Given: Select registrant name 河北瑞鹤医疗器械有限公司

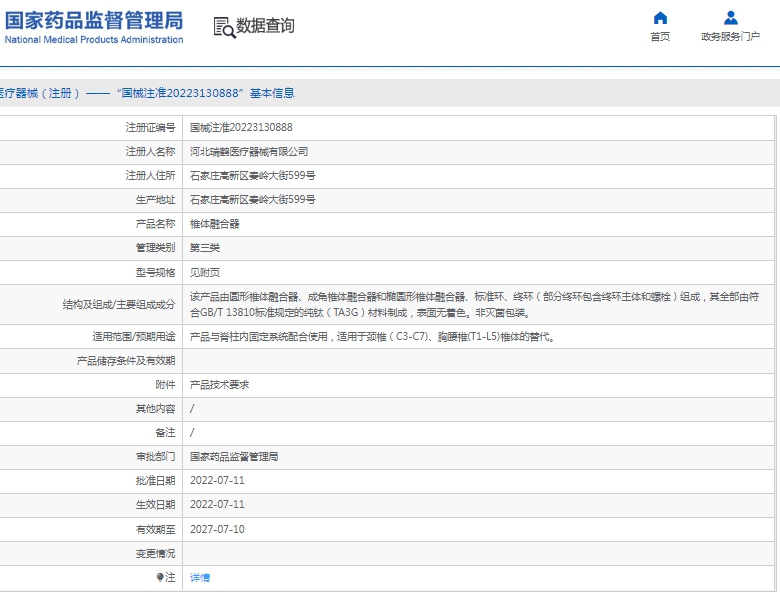Looking at the screenshot, I should point(249,152).
